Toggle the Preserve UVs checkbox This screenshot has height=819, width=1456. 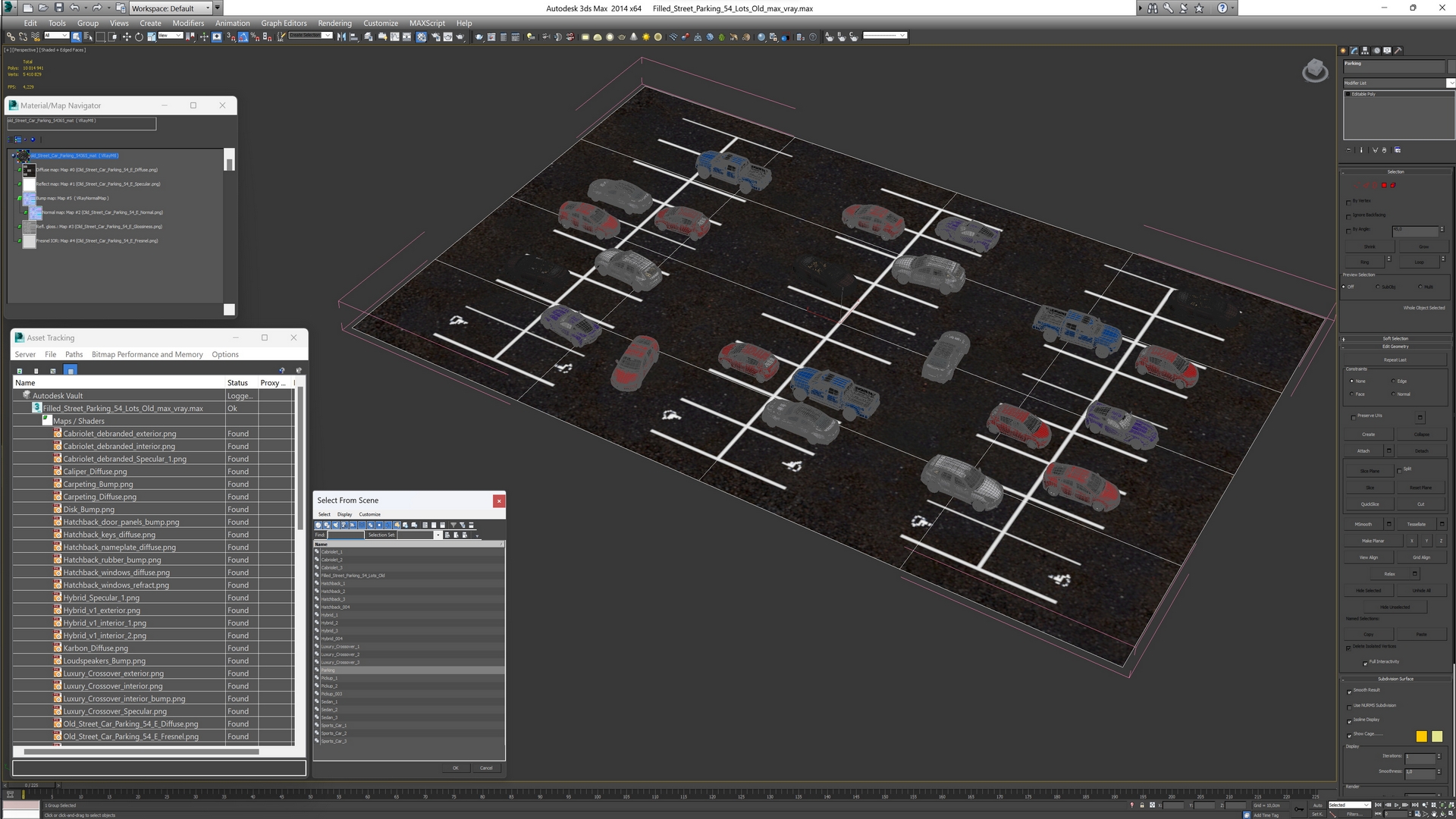pyautogui.click(x=1354, y=417)
